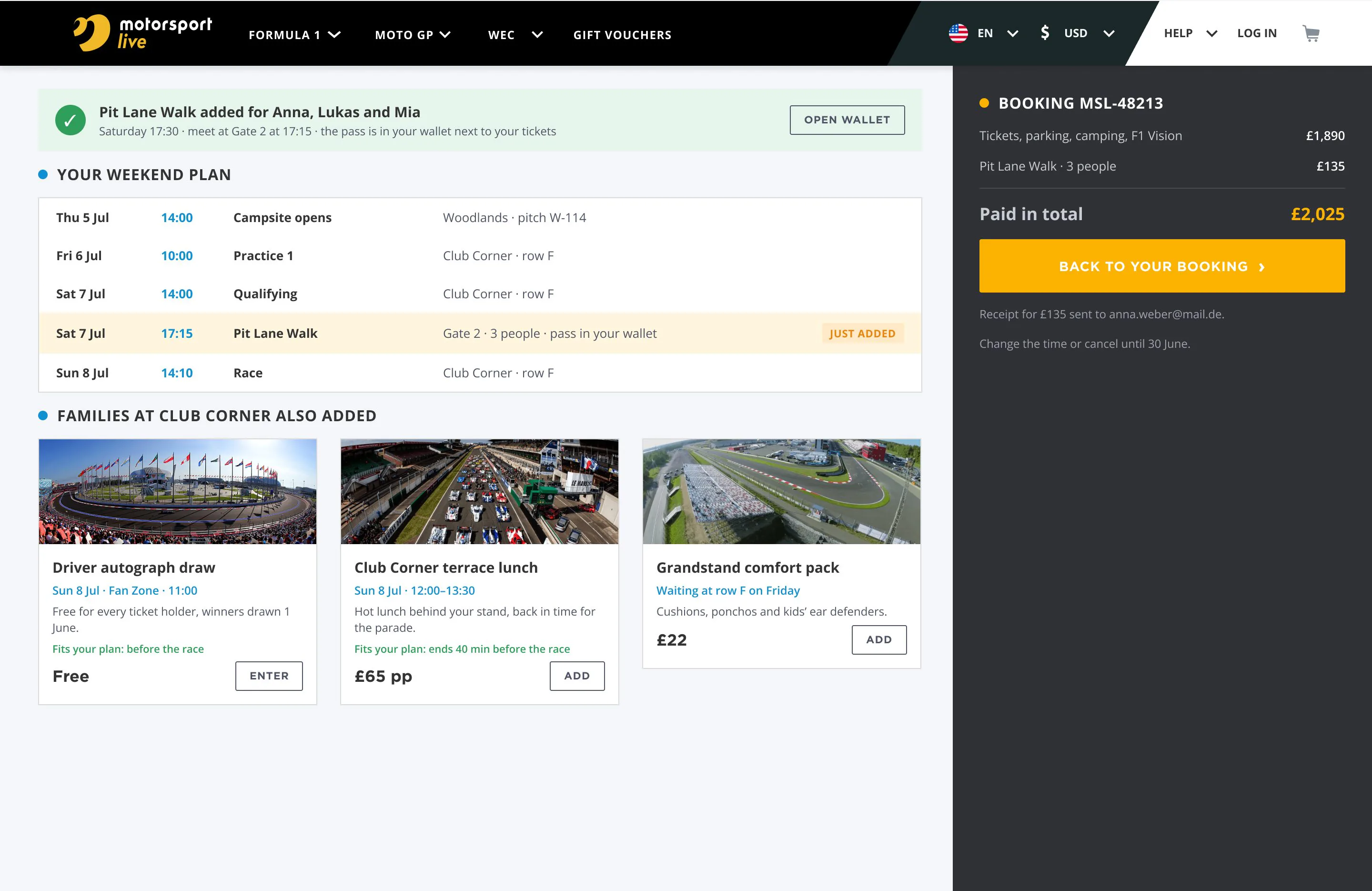Click the Booking MSL-48213 heading
Screen dimensions: 1372x891
1080,103
